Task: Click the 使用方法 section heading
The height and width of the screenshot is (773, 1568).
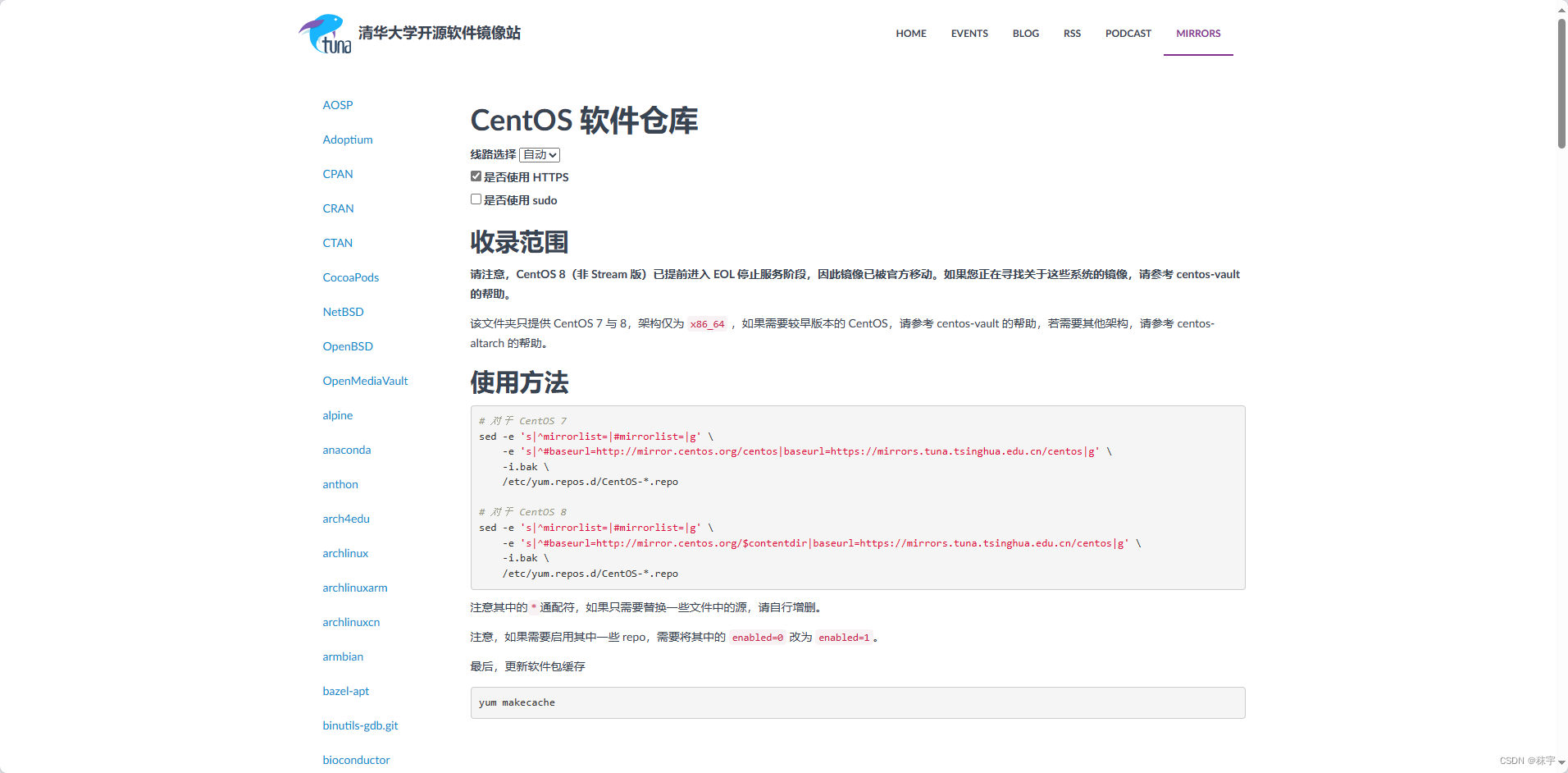Action: (x=519, y=382)
